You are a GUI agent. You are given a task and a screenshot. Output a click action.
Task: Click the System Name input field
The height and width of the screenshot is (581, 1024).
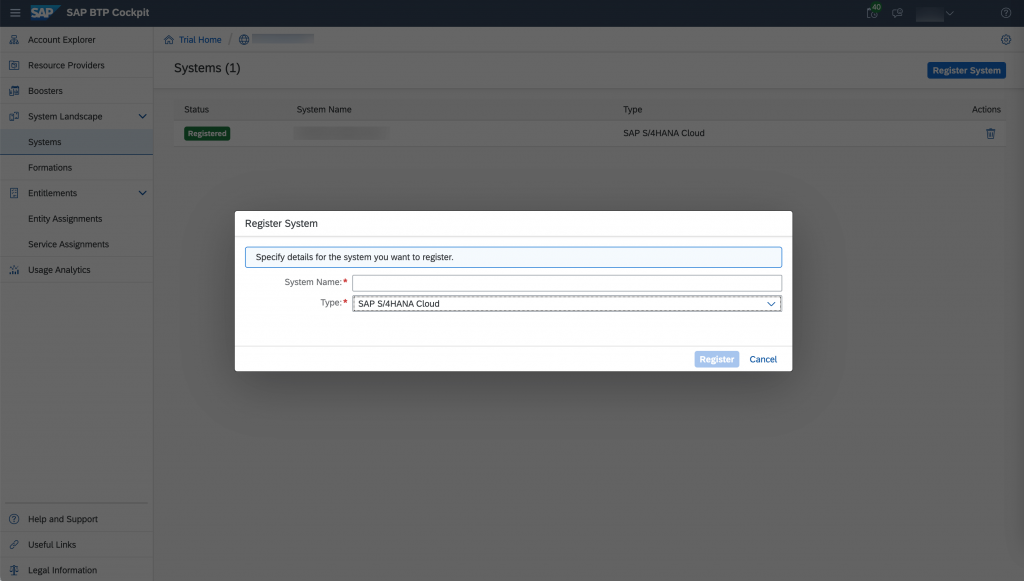567,283
